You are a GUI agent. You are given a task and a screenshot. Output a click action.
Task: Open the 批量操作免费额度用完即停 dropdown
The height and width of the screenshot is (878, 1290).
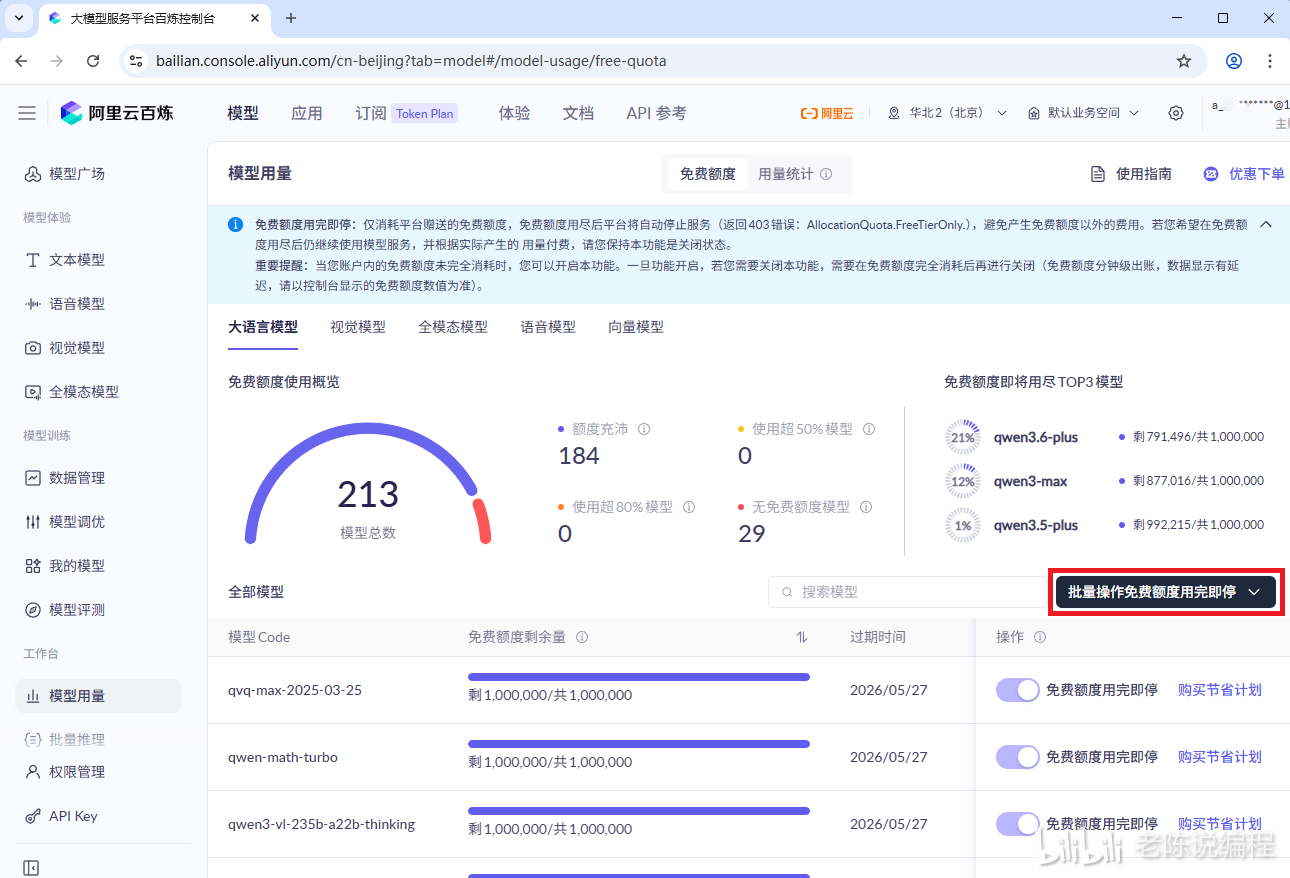point(1166,592)
